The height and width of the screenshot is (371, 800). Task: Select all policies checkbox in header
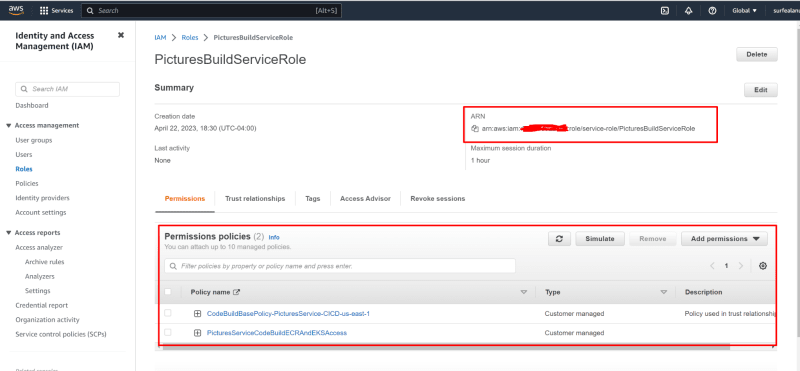pyautogui.click(x=168, y=292)
